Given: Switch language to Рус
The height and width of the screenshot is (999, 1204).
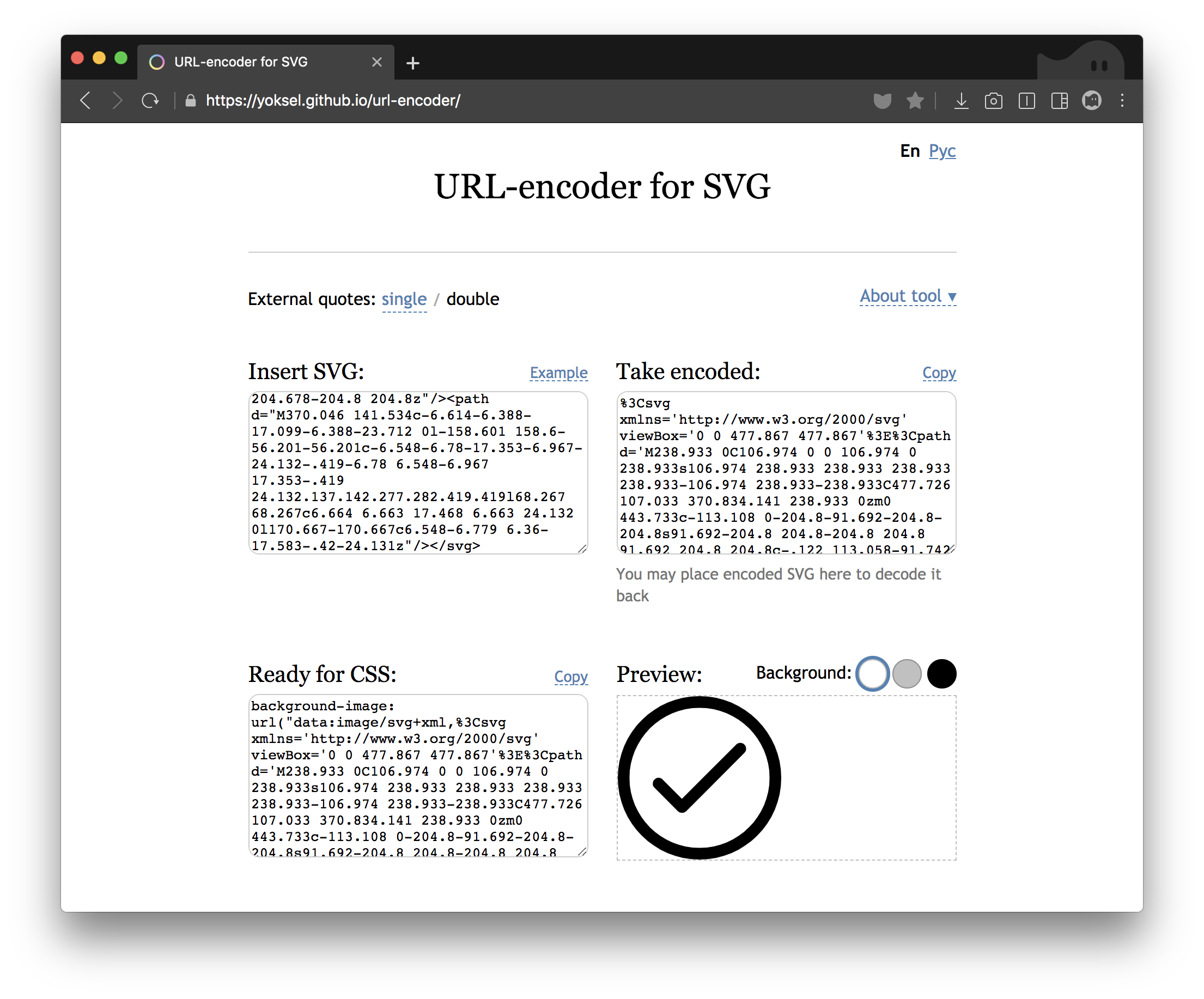Looking at the screenshot, I should click(x=942, y=151).
